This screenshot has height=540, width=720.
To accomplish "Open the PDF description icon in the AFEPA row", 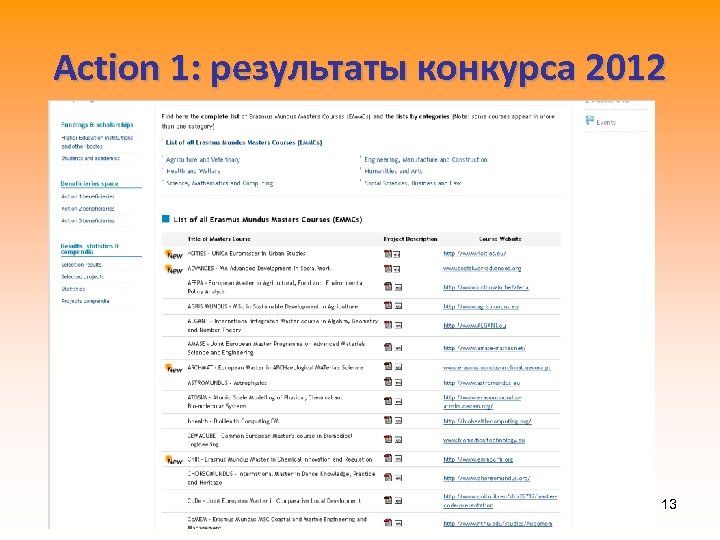I will [388, 287].
